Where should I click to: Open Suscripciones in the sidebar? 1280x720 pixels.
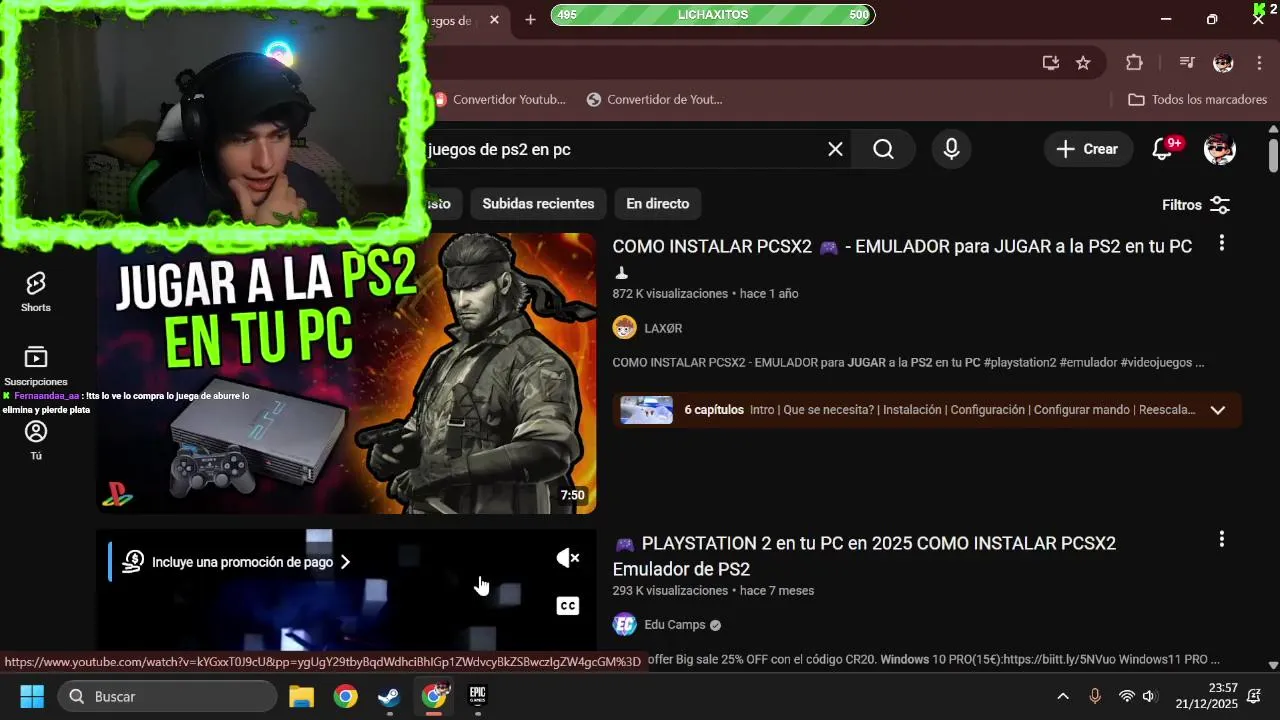[x=36, y=366]
